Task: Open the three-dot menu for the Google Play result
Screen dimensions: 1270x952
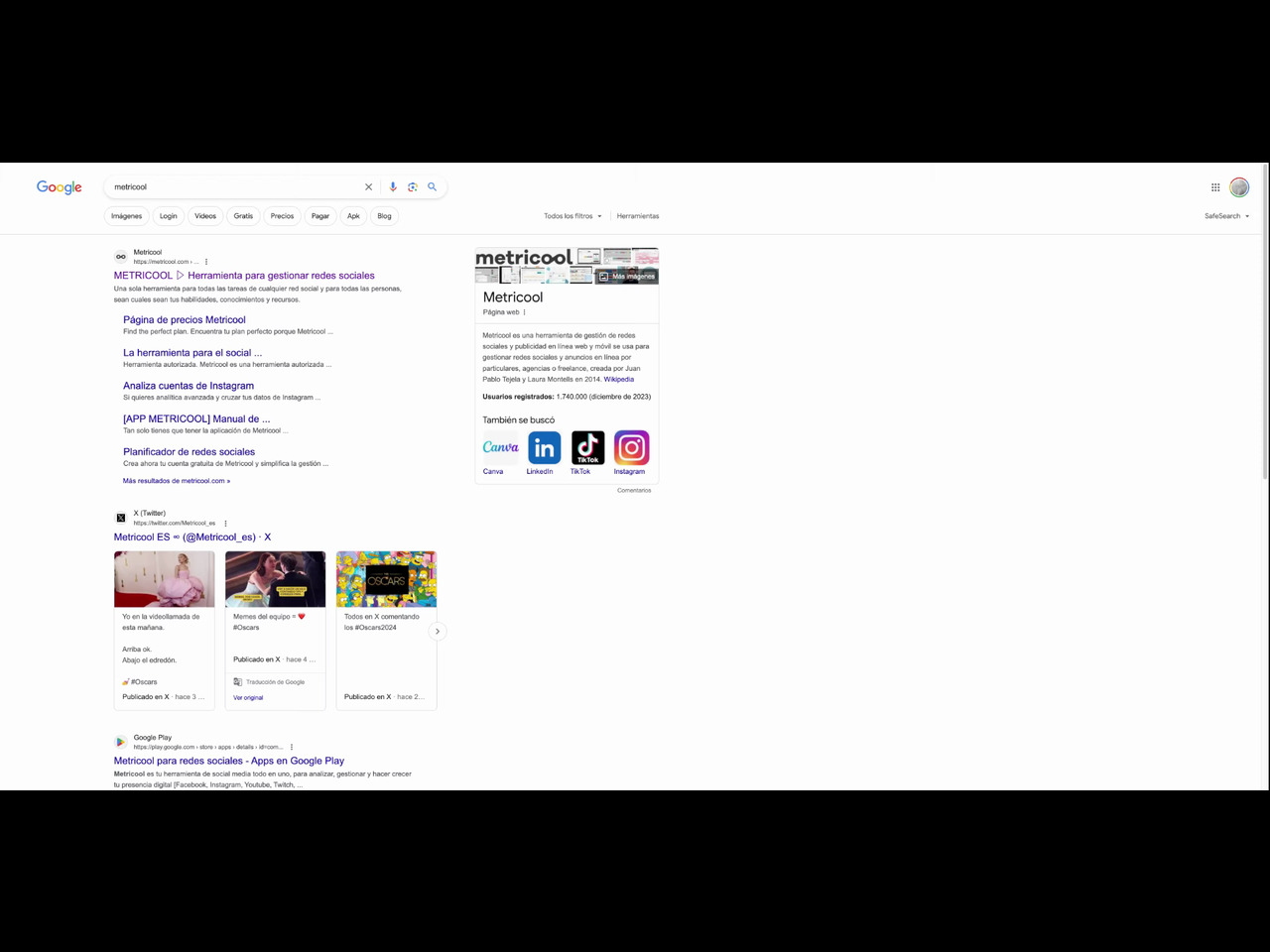Action: [x=292, y=747]
